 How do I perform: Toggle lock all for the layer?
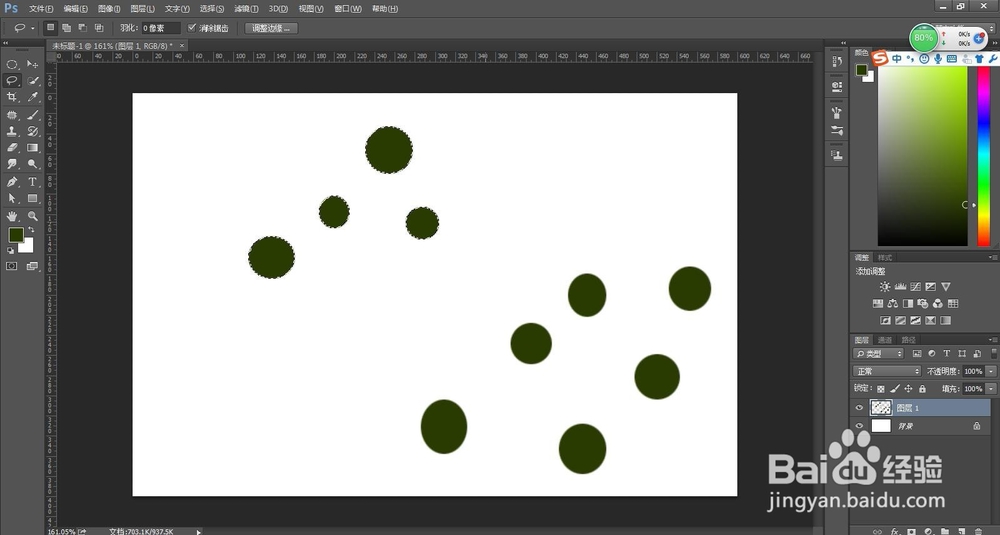click(922, 389)
